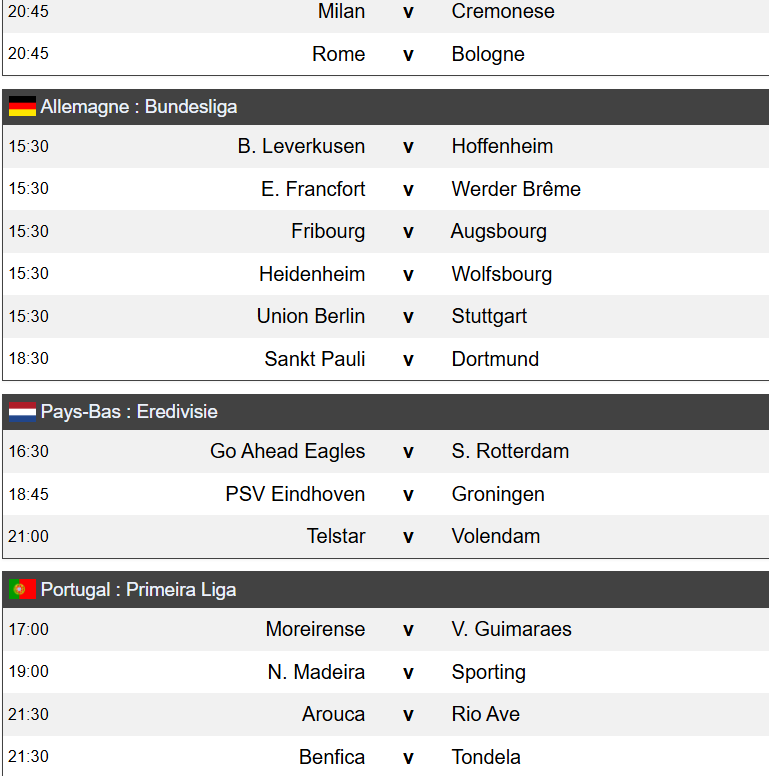This screenshot has width=769, height=776.
Task: Click on Dortmund team name
Action: point(495,359)
